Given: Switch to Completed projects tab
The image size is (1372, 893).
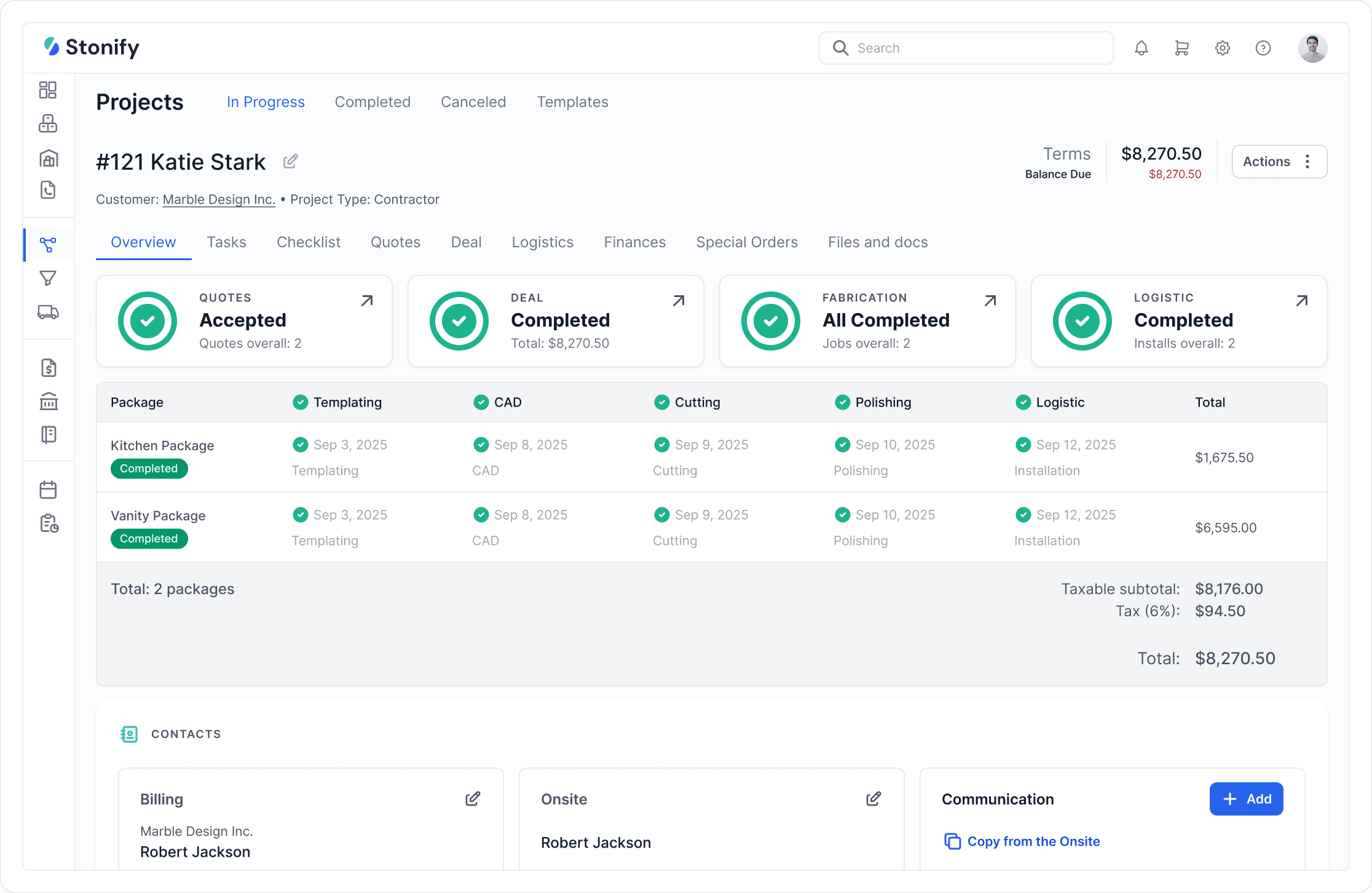Looking at the screenshot, I should tap(373, 102).
